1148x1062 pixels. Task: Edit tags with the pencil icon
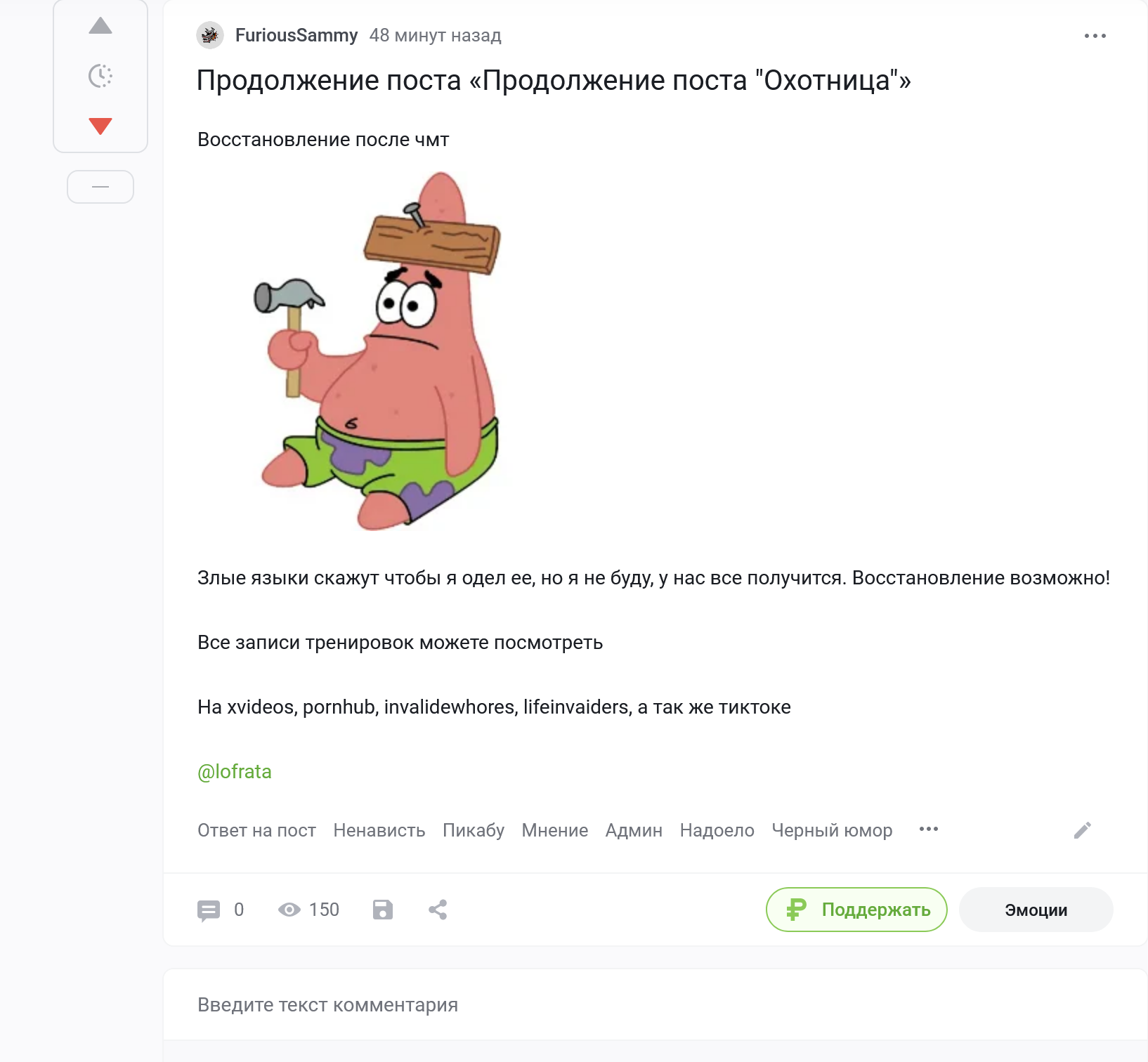click(x=1082, y=830)
